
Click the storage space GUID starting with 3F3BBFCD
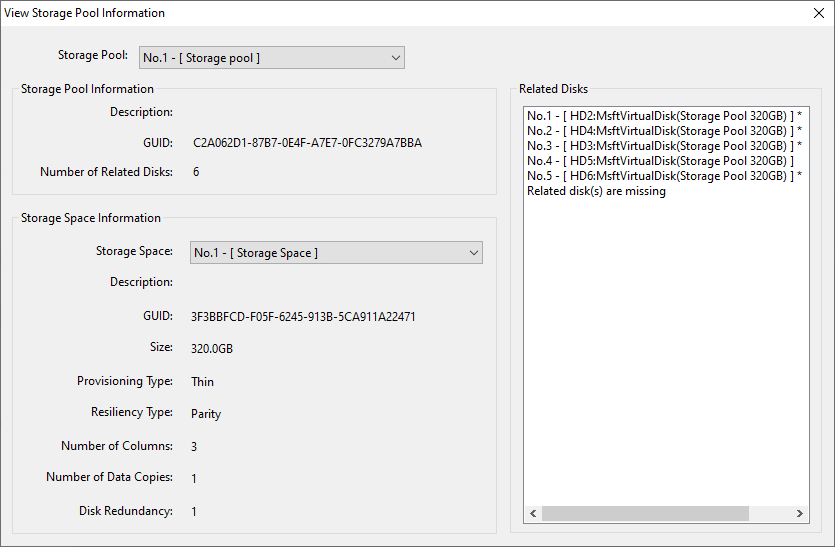tap(303, 317)
